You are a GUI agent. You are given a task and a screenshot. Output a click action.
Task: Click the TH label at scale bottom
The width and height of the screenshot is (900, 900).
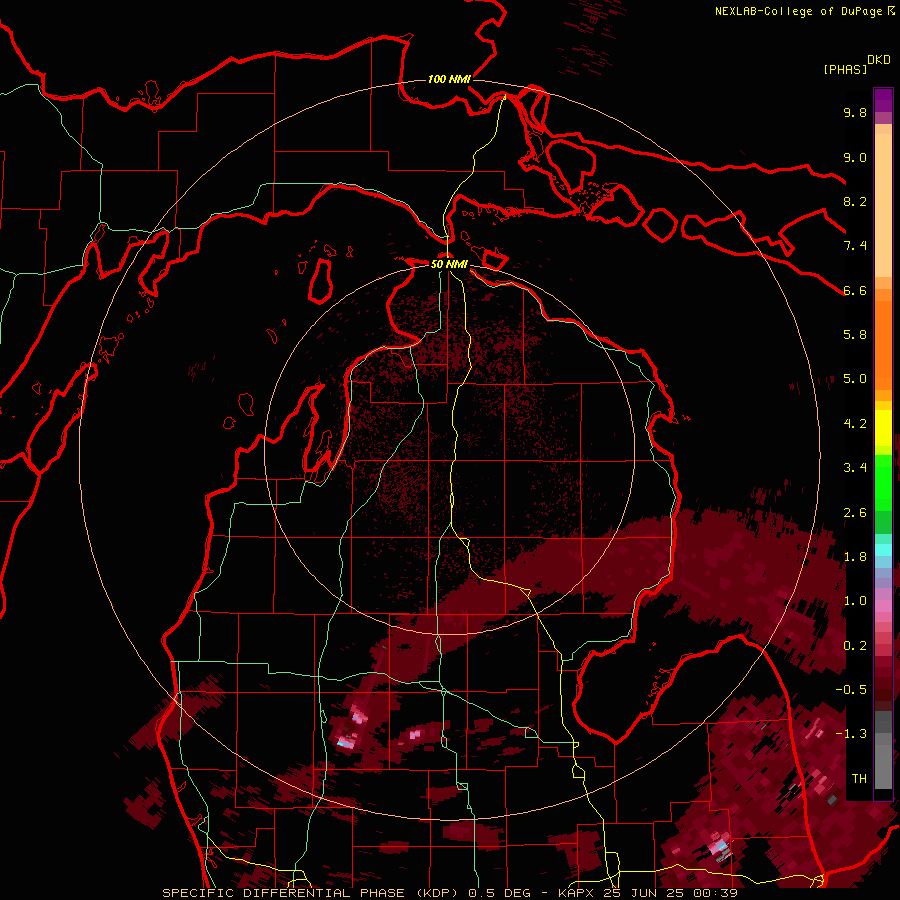859,779
